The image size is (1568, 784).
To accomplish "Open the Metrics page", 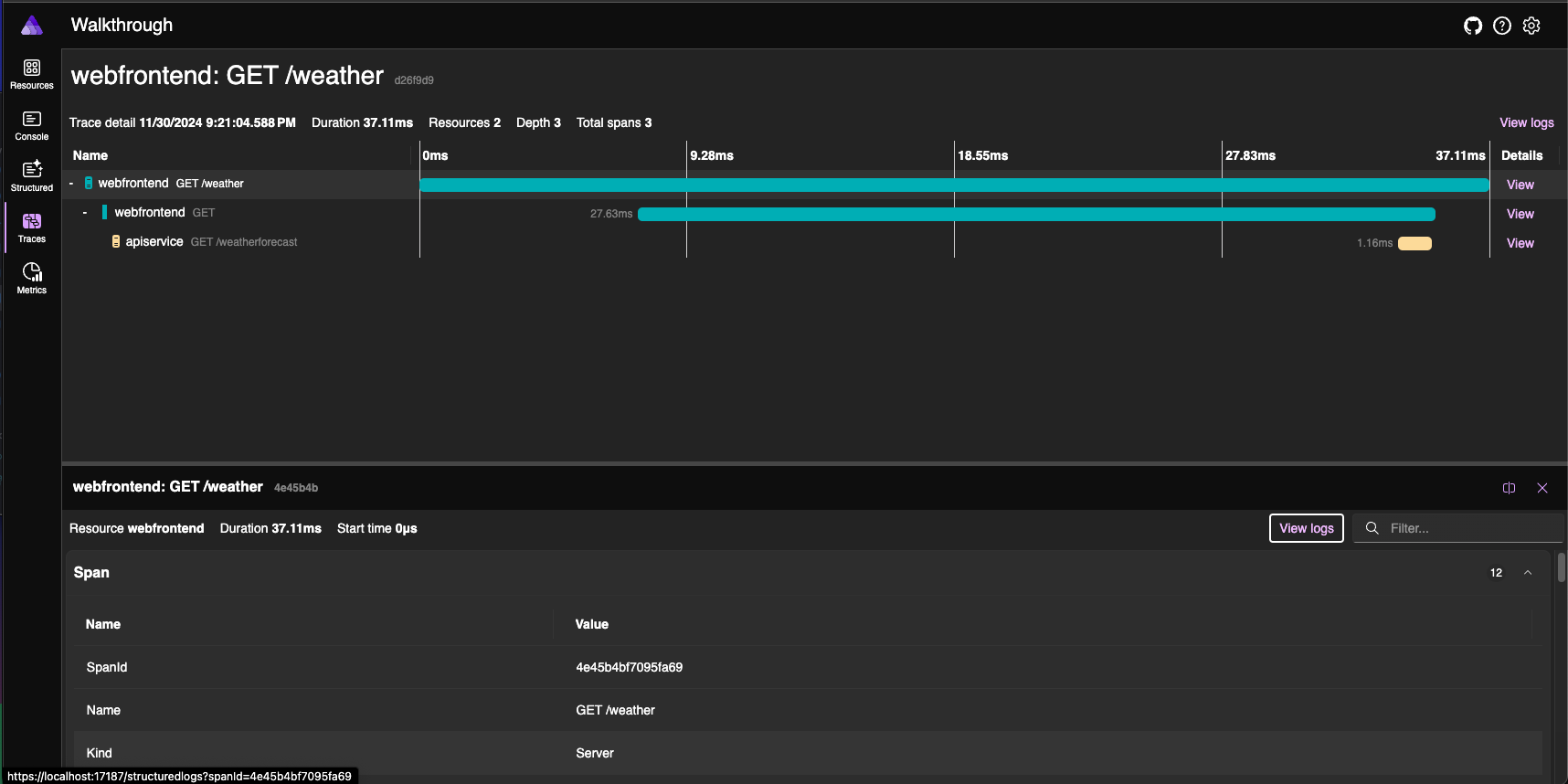I will [x=32, y=279].
